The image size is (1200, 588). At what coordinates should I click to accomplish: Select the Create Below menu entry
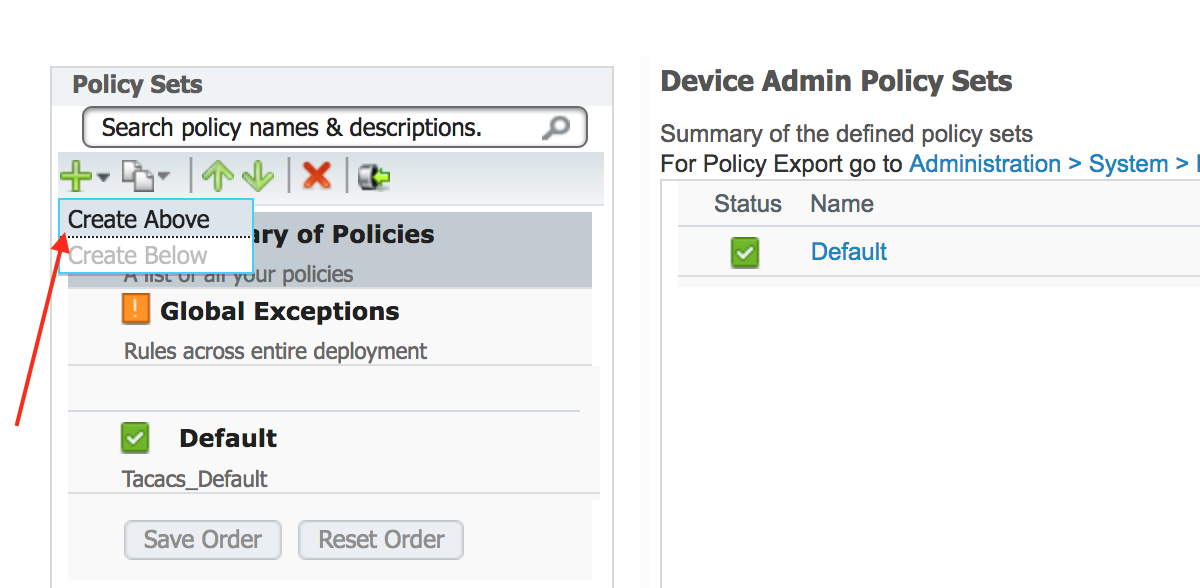pyautogui.click(x=138, y=255)
